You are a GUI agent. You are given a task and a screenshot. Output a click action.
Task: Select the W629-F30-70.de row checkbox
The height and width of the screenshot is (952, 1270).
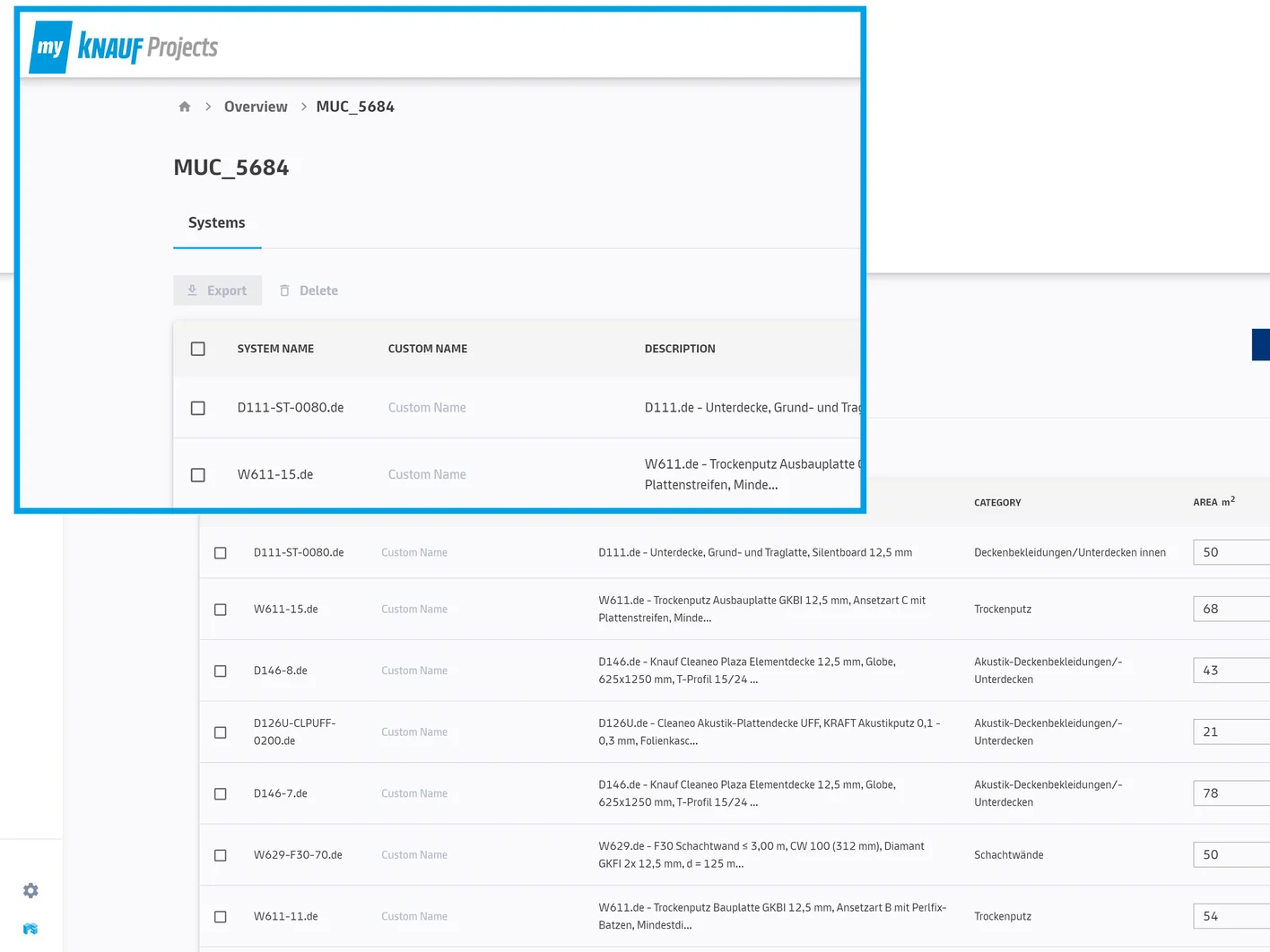click(221, 855)
